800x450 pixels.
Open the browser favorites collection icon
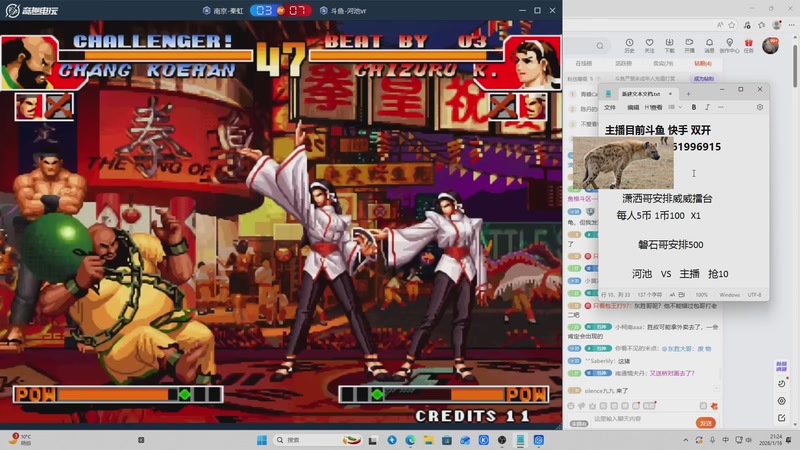click(762, 24)
